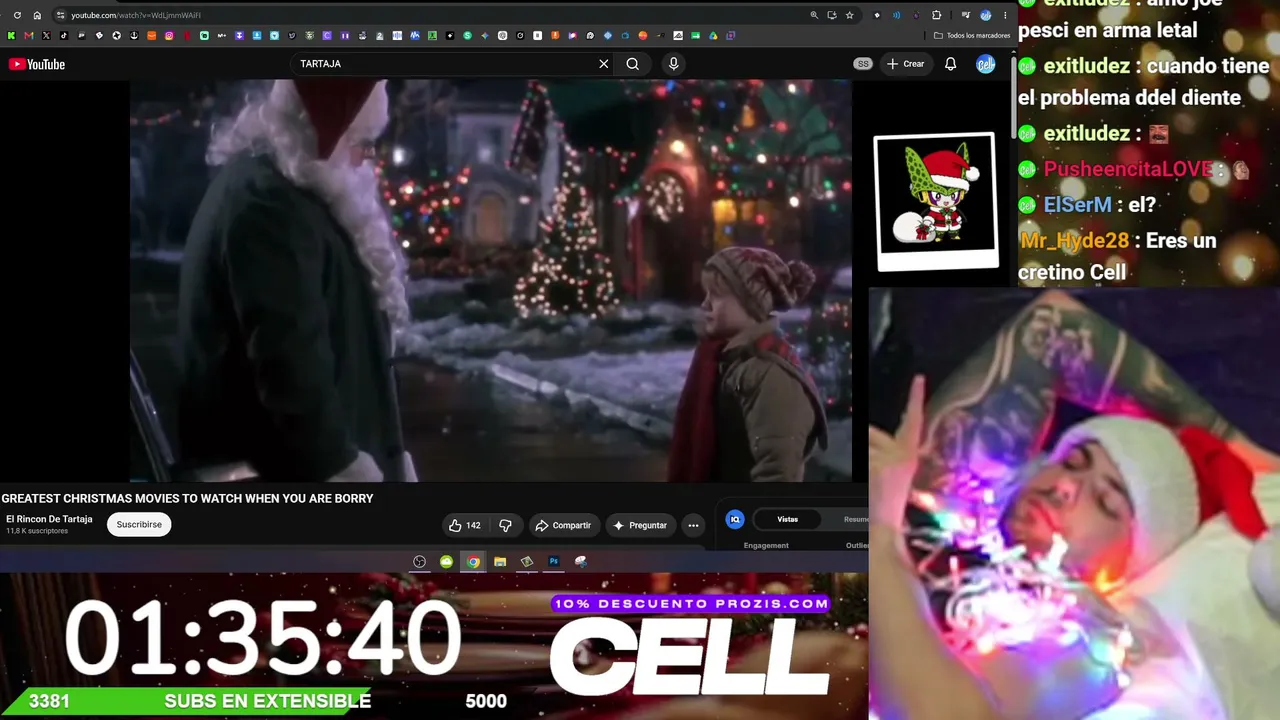1280x720 pixels.
Task: Bookmark this page with the star
Action: (x=850, y=15)
